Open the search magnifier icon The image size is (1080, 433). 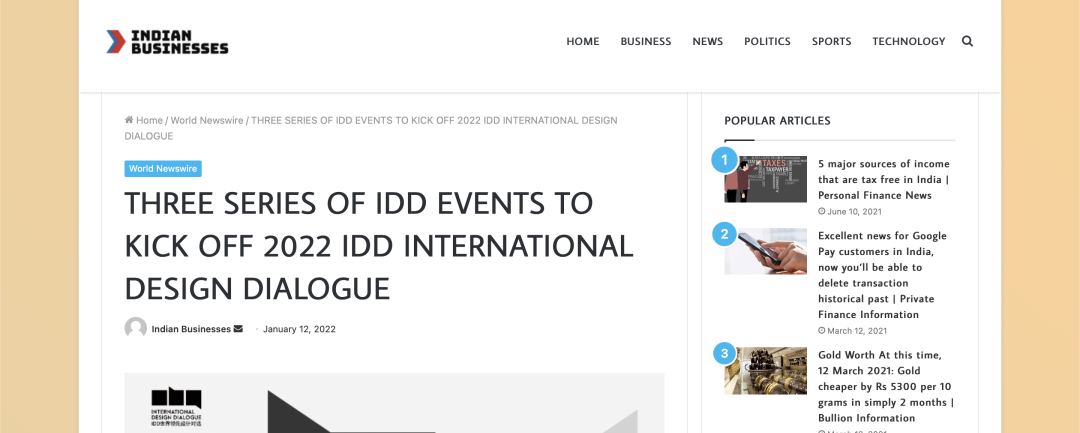(967, 41)
